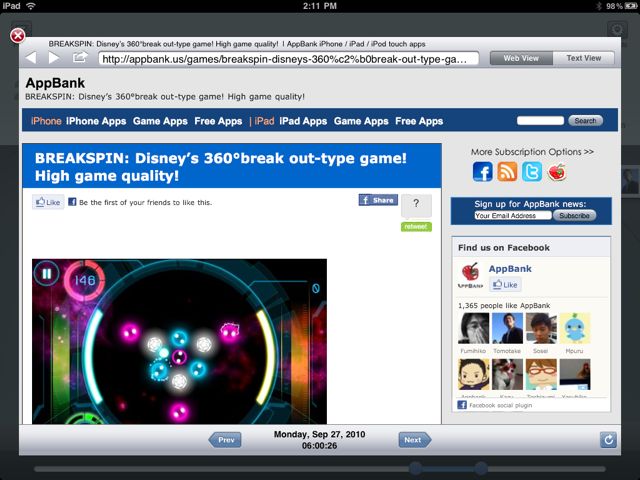Viewport: 640px width, 480px height.
Task: Click the green retweet button
Action: tap(416, 227)
